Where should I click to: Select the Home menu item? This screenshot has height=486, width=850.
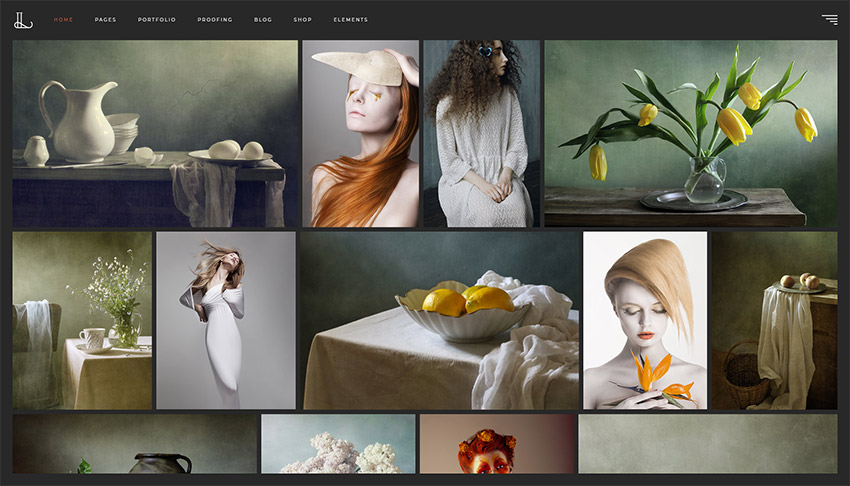(x=63, y=20)
